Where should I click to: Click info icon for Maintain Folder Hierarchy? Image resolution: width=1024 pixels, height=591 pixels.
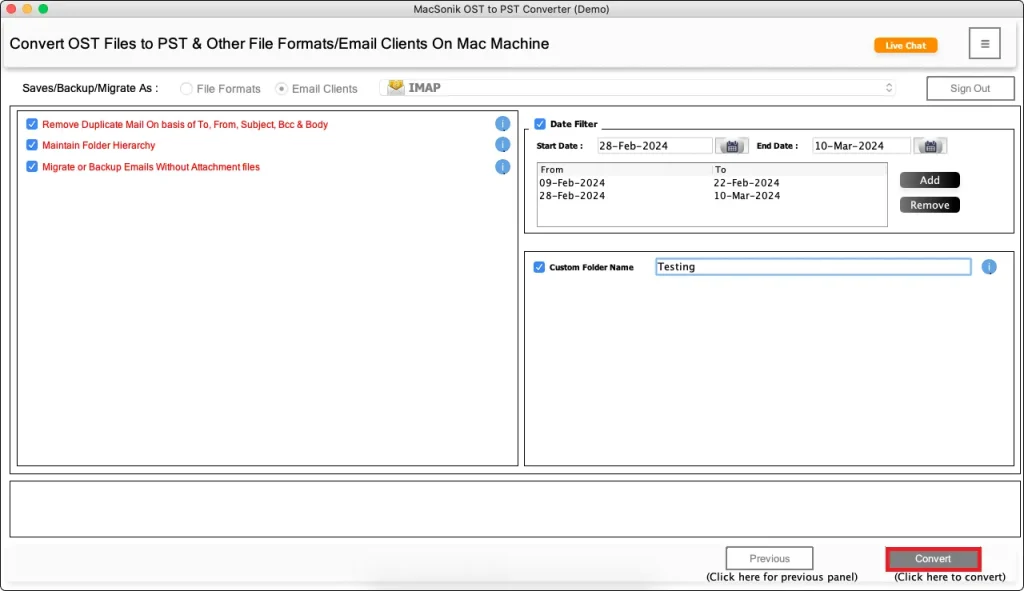[x=503, y=145]
